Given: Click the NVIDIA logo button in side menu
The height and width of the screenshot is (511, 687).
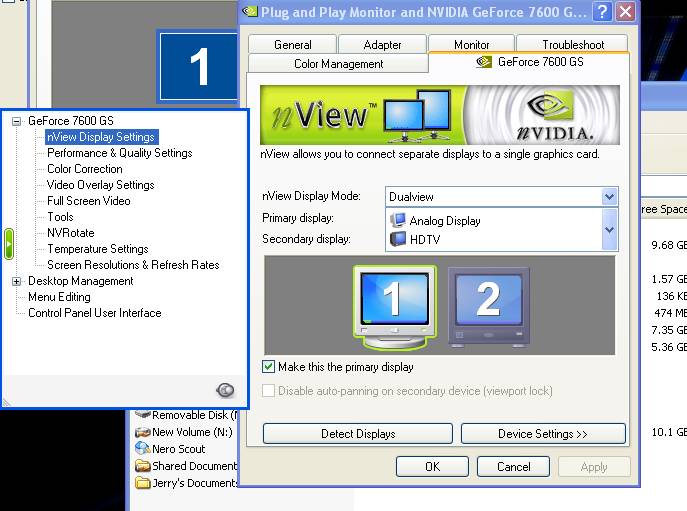Looking at the screenshot, I should (225, 390).
